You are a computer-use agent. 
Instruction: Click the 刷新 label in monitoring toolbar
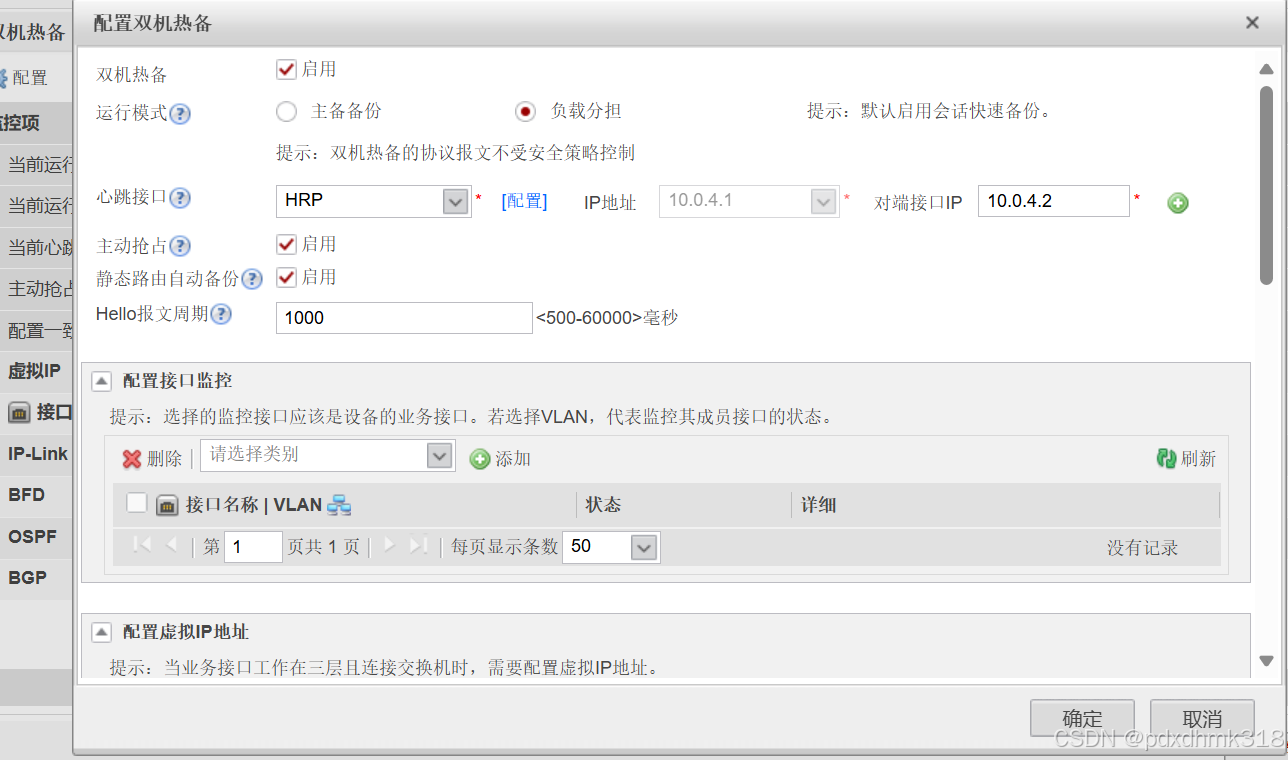(1198, 459)
